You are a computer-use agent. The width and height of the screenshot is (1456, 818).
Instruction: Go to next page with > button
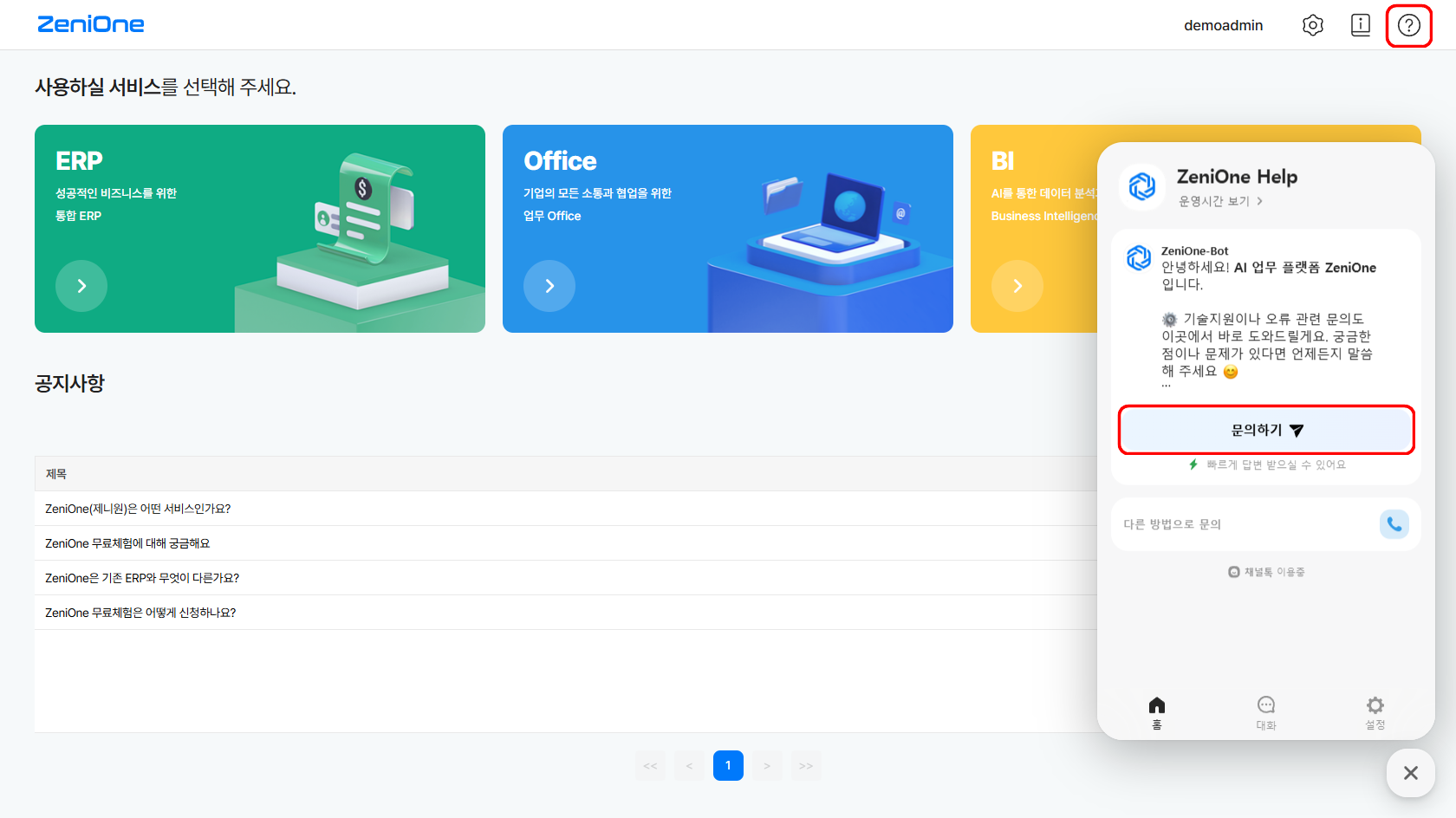coord(767,766)
